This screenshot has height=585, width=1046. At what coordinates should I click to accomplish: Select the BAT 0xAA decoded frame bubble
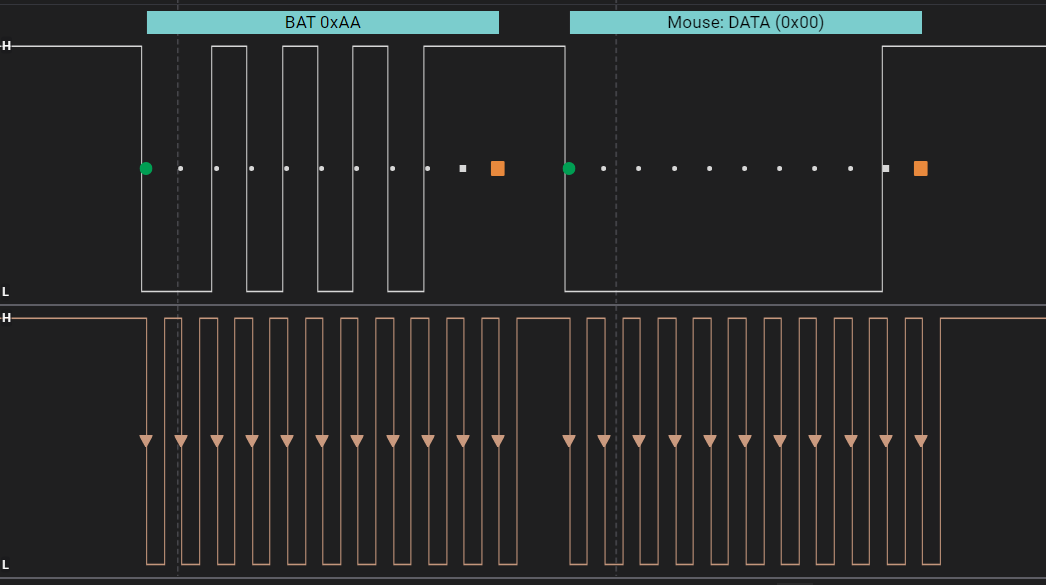323,23
